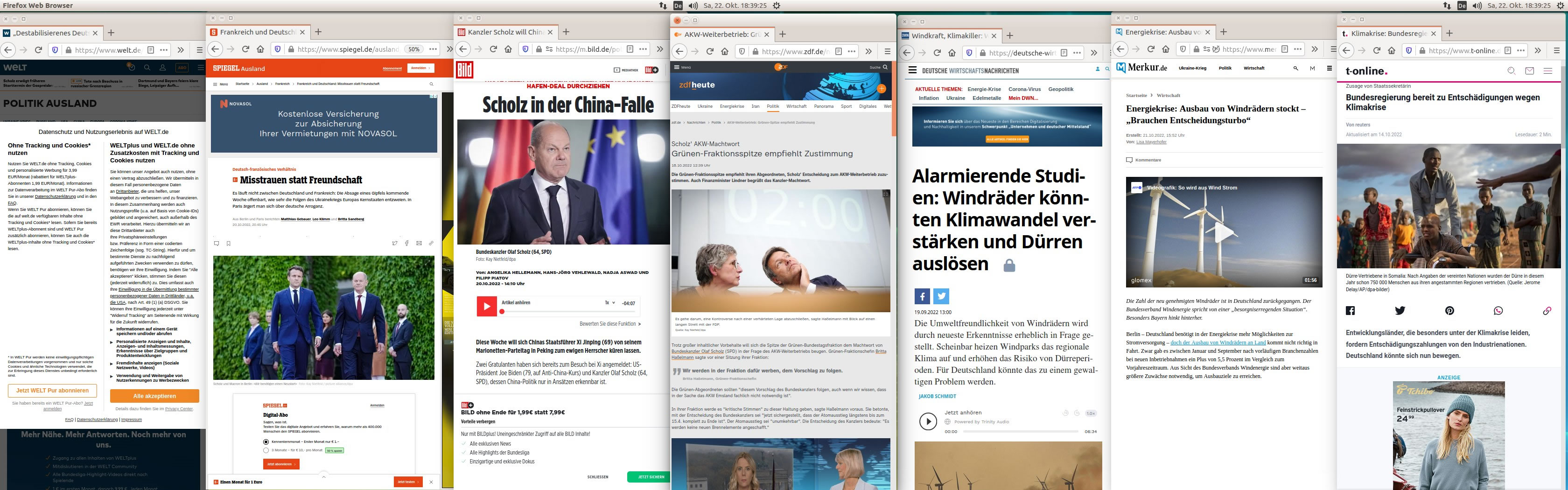Open the Wirtschaft section on ZDFheute
This screenshot has height=490, width=1568.
click(x=796, y=106)
